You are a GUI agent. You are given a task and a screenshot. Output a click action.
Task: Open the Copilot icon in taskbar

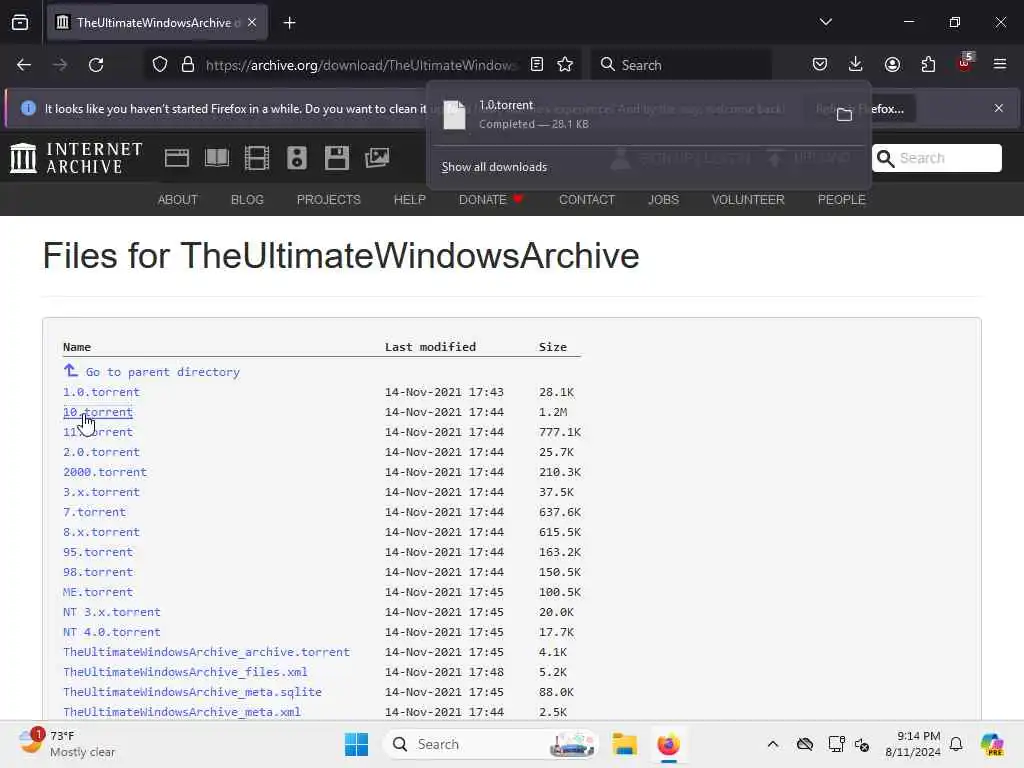click(992, 744)
